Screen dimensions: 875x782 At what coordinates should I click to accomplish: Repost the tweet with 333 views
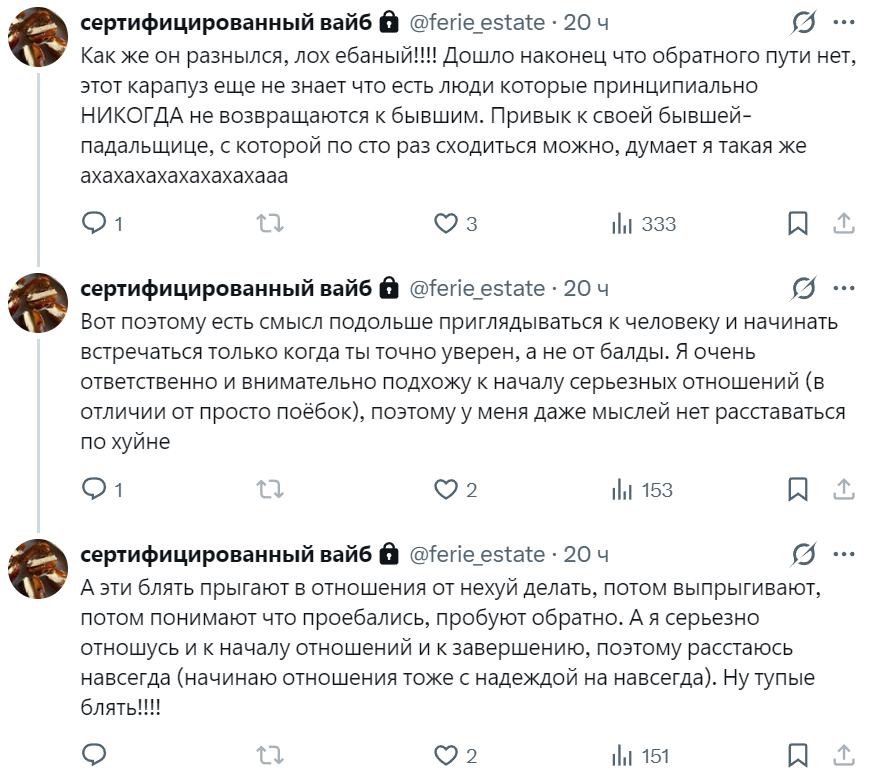[270, 224]
